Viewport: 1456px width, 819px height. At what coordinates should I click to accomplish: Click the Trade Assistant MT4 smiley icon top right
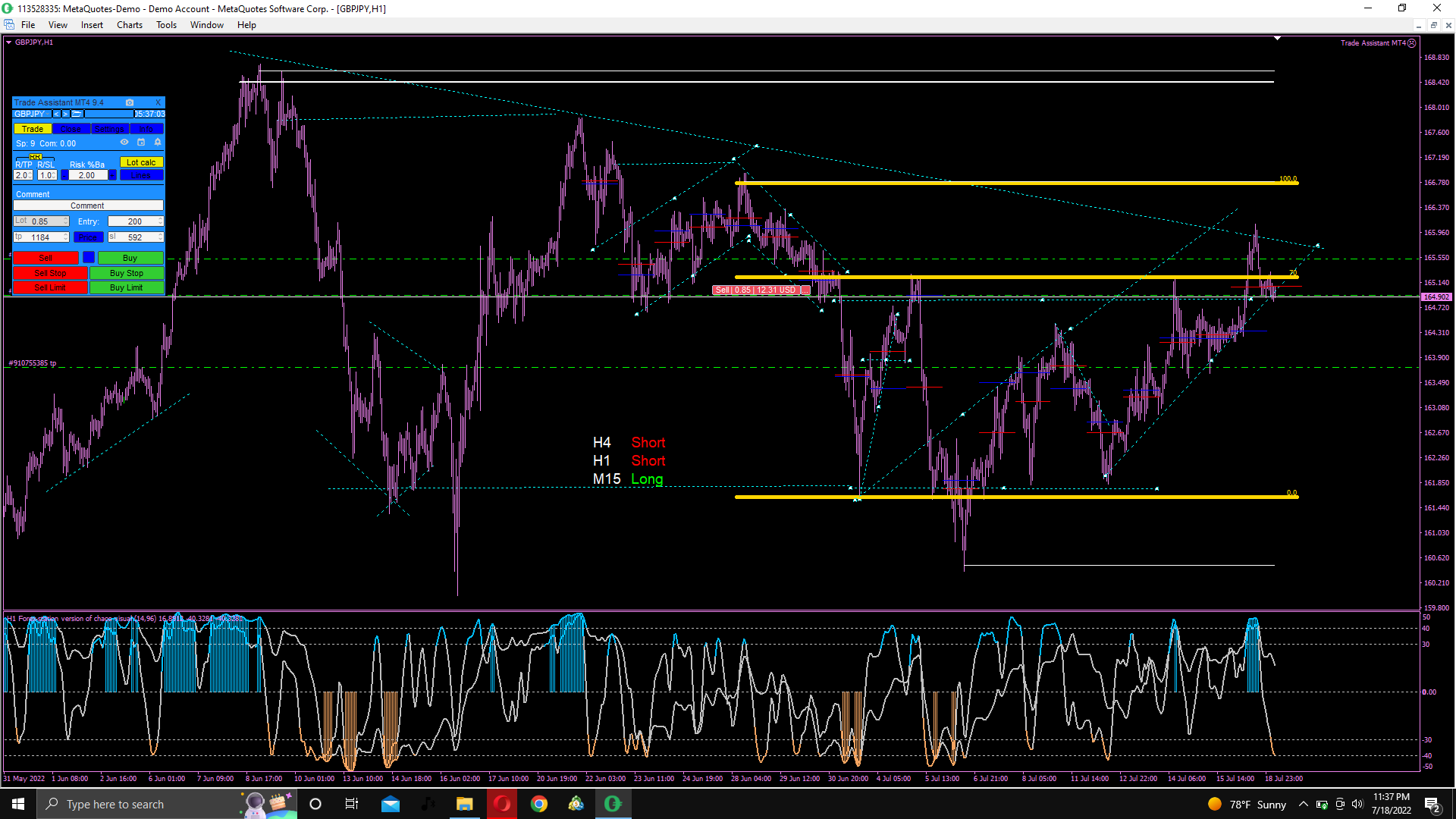tap(1412, 43)
